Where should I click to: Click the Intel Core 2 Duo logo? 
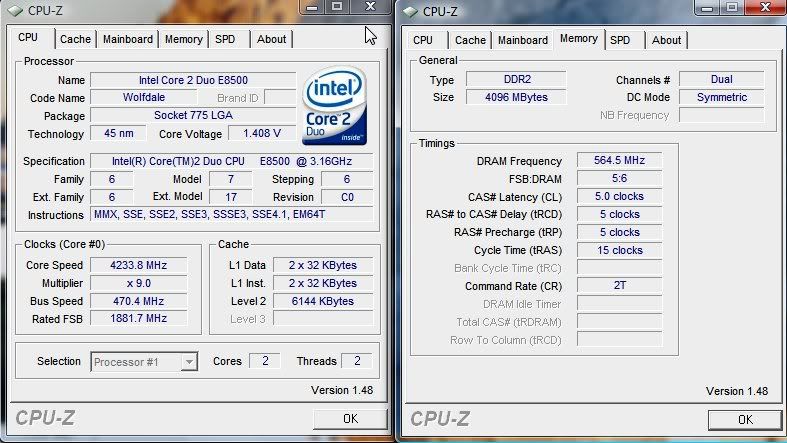[x=334, y=106]
